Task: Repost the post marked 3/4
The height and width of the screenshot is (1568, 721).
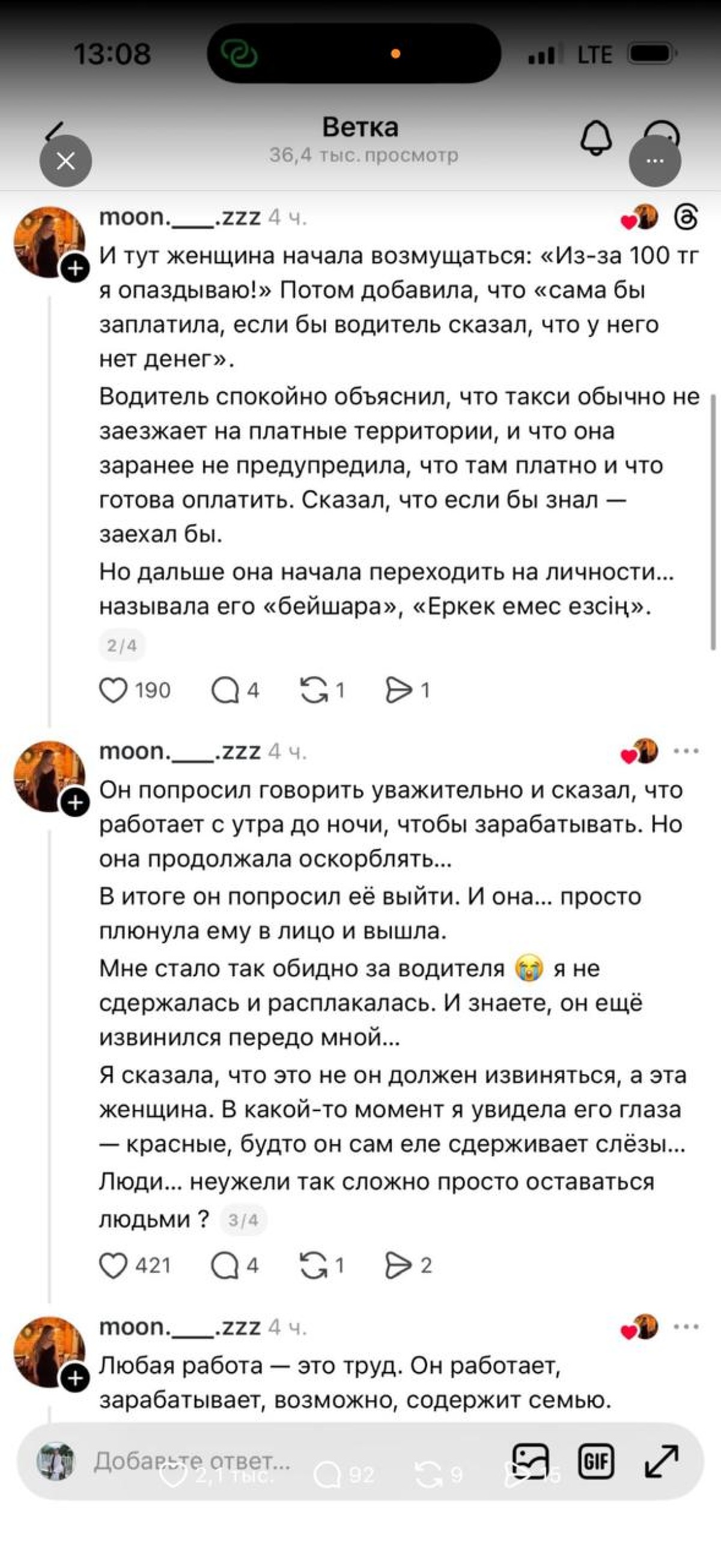Action: 314,1266
